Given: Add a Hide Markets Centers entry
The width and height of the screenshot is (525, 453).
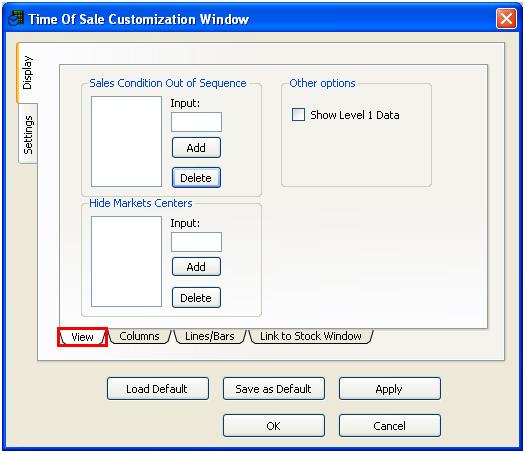Looking at the screenshot, I should 197,267.
